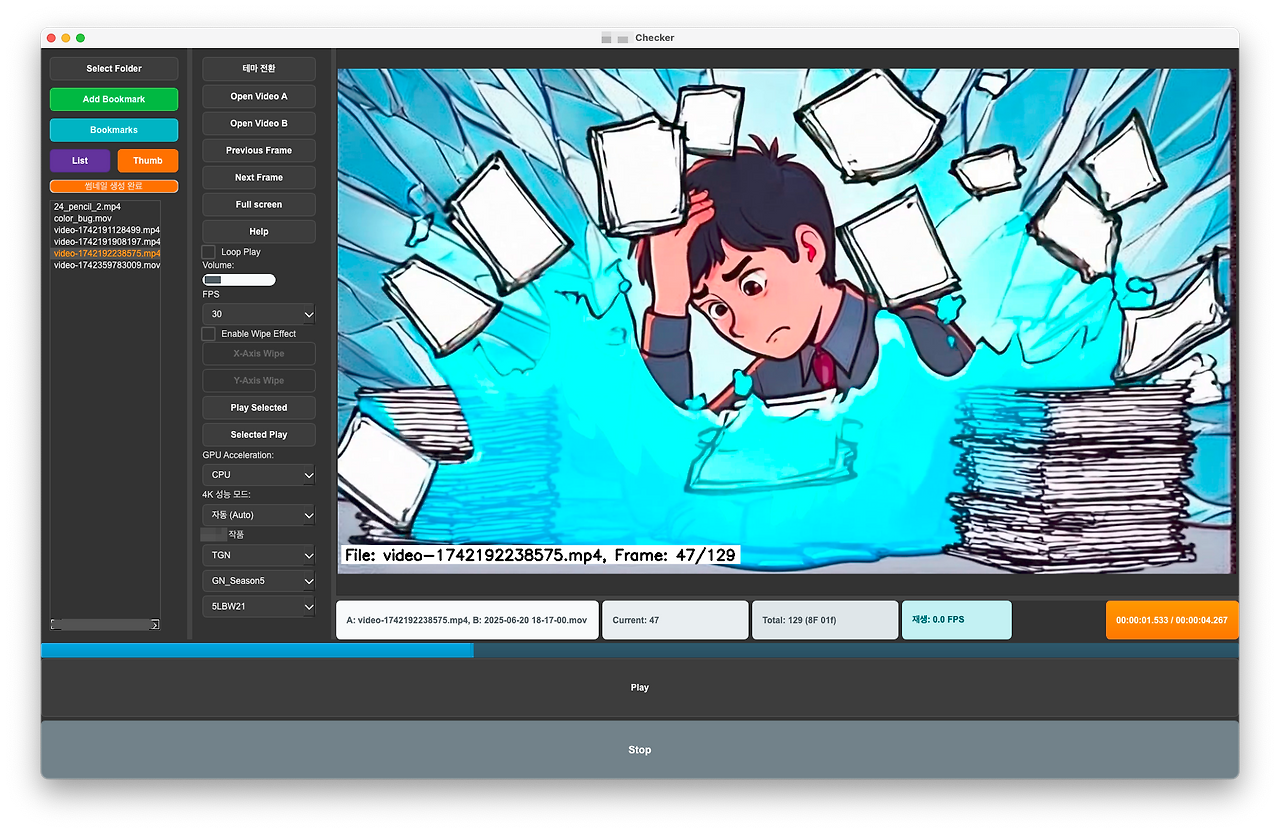The width and height of the screenshot is (1280, 833).
Task: Open the TGN dropdown
Action: pyautogui.click(x=259, y=555)
